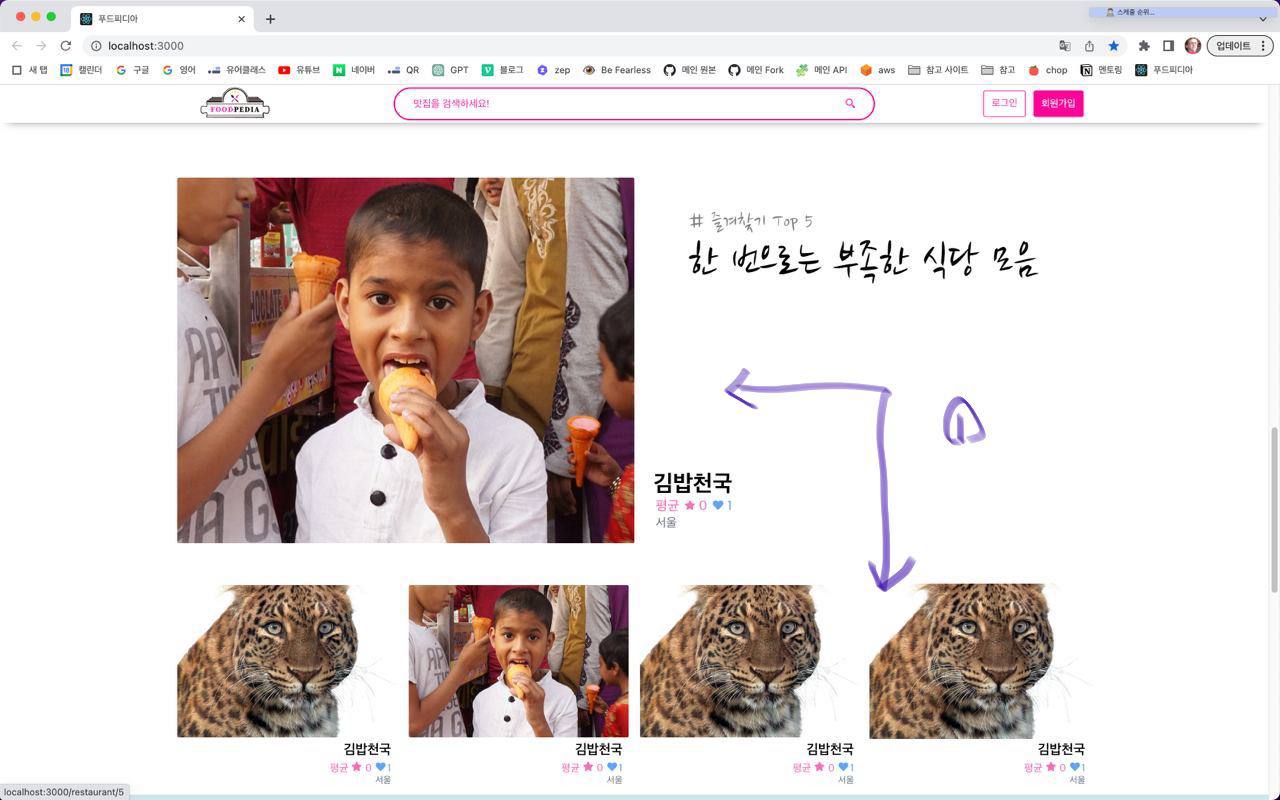Screen dimensions: 1280x800
Task: Click the translate page icon
Action: 1065,45
